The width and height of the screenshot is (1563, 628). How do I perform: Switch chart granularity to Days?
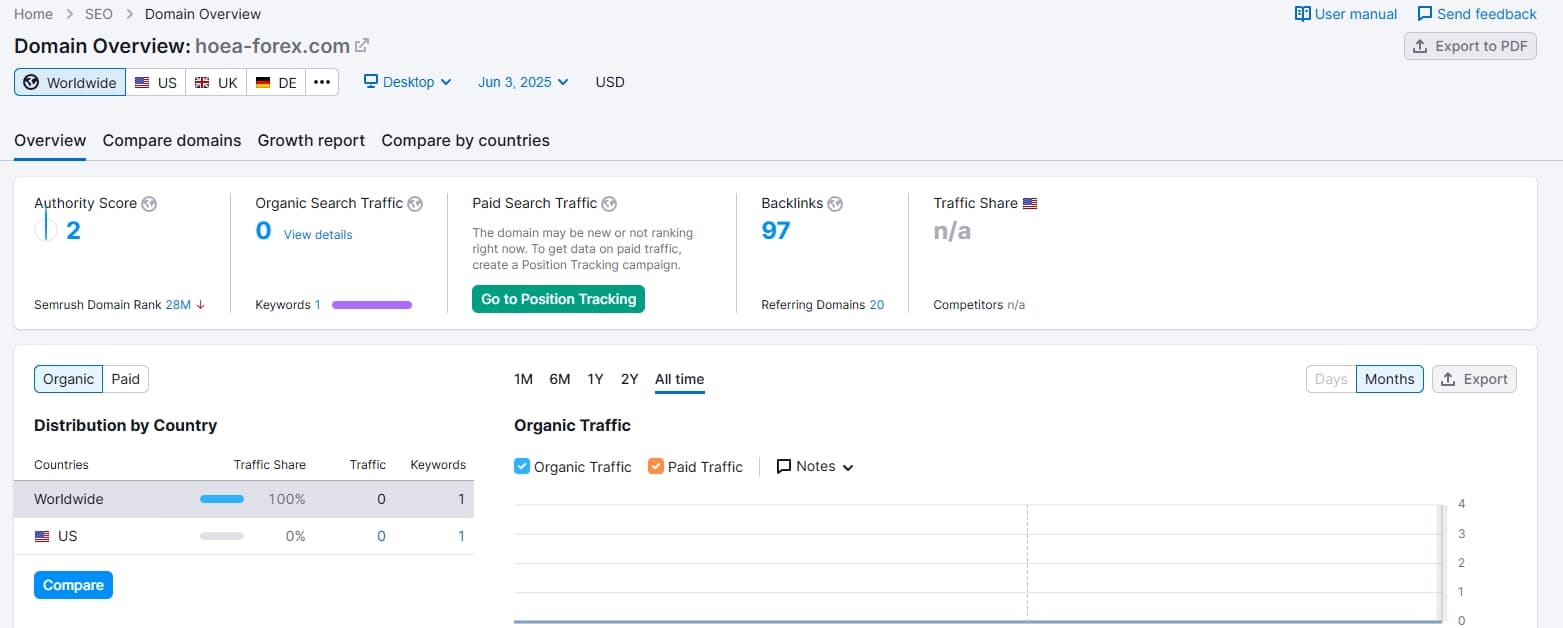click(x=1331, y=379)
